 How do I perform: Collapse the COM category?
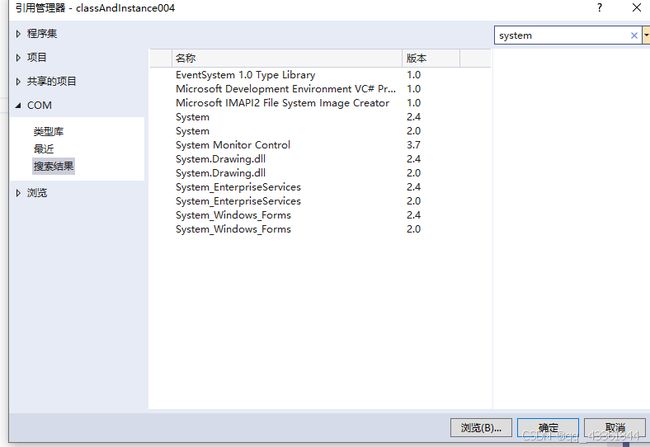pyautogui.click(x=18, y=106)
